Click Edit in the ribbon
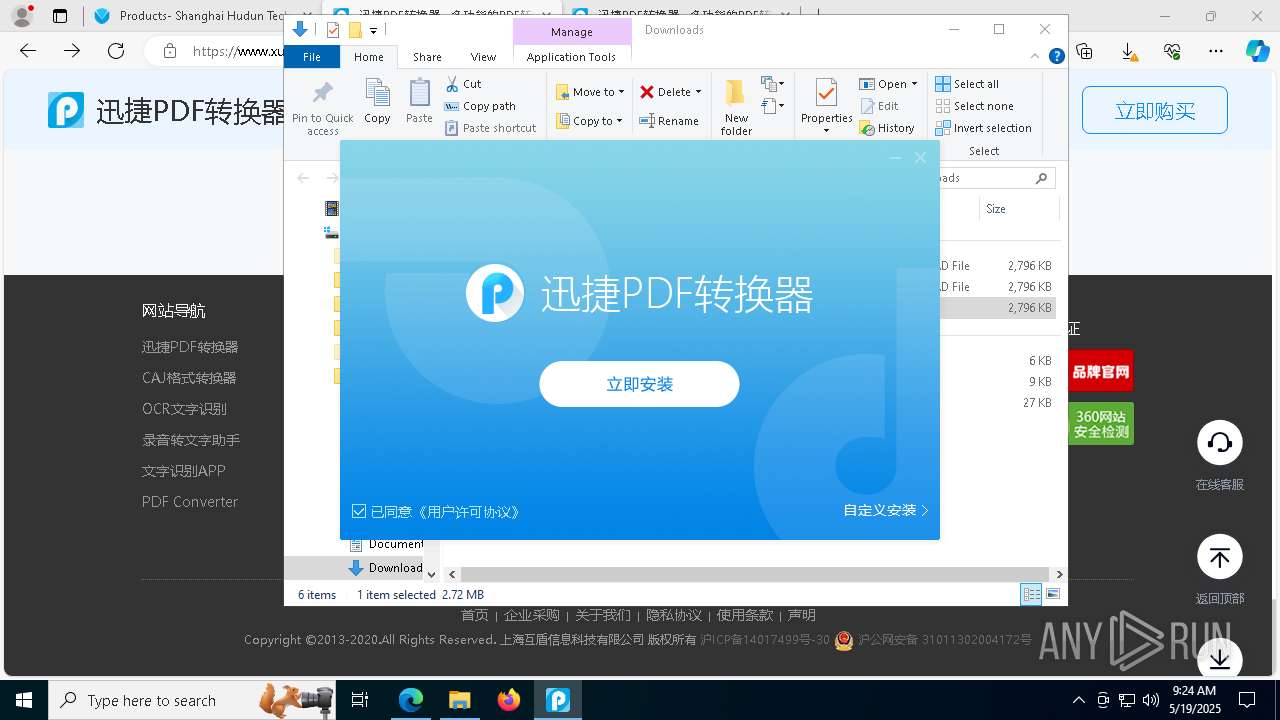Screen dimensions: 1280x720 pyautogui.click(x=879, y=106)
